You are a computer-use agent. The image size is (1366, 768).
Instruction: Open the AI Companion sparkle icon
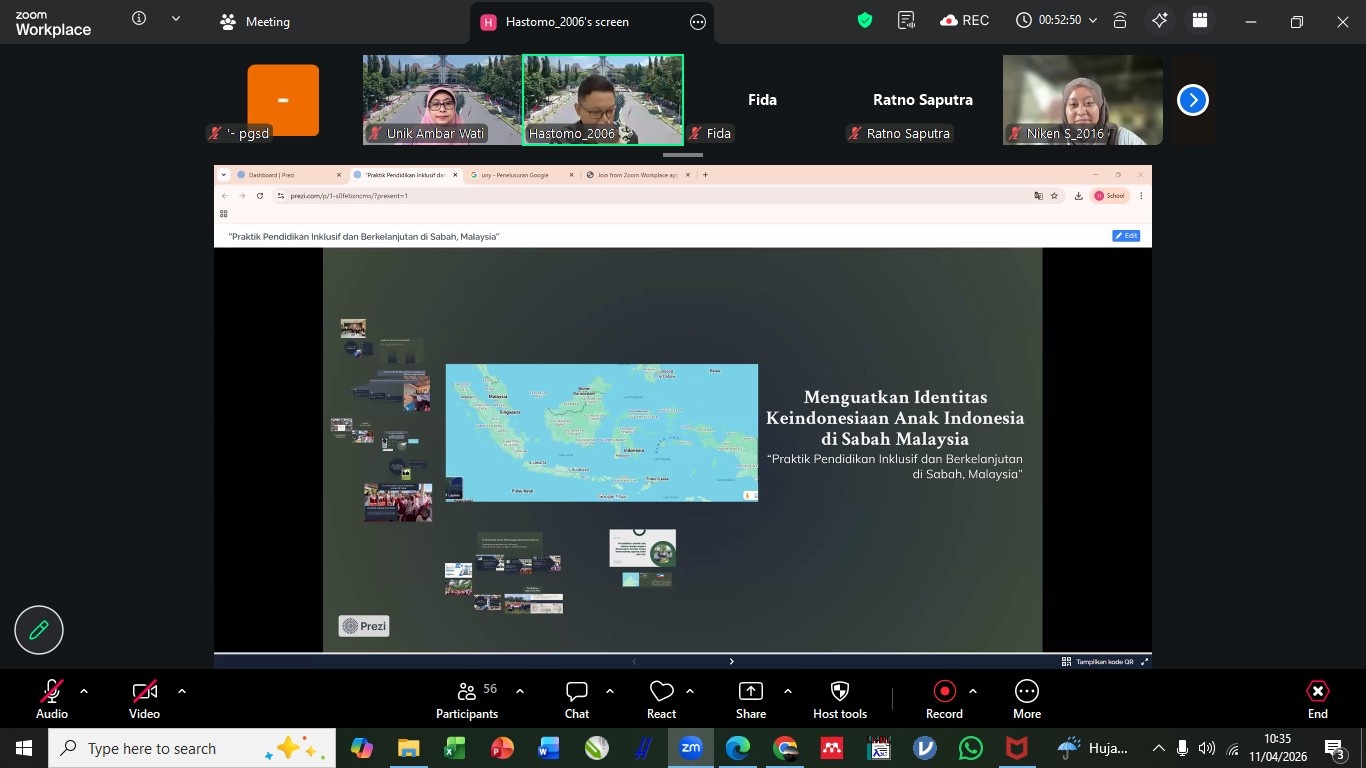tap(1160, 21)
